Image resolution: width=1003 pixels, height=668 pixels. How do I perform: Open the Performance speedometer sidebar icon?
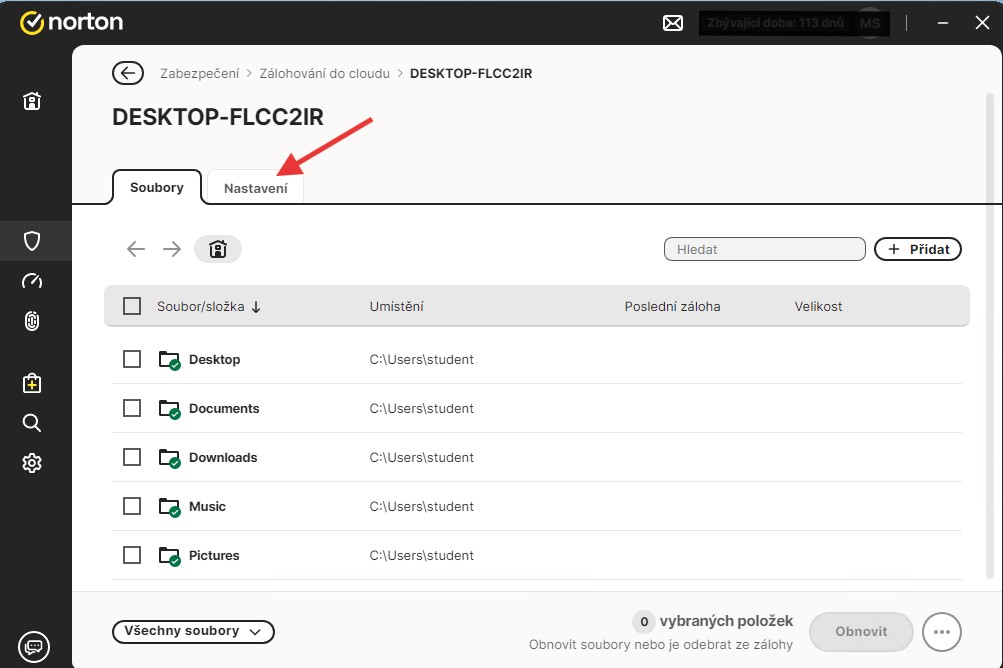(x=32, y=281)
